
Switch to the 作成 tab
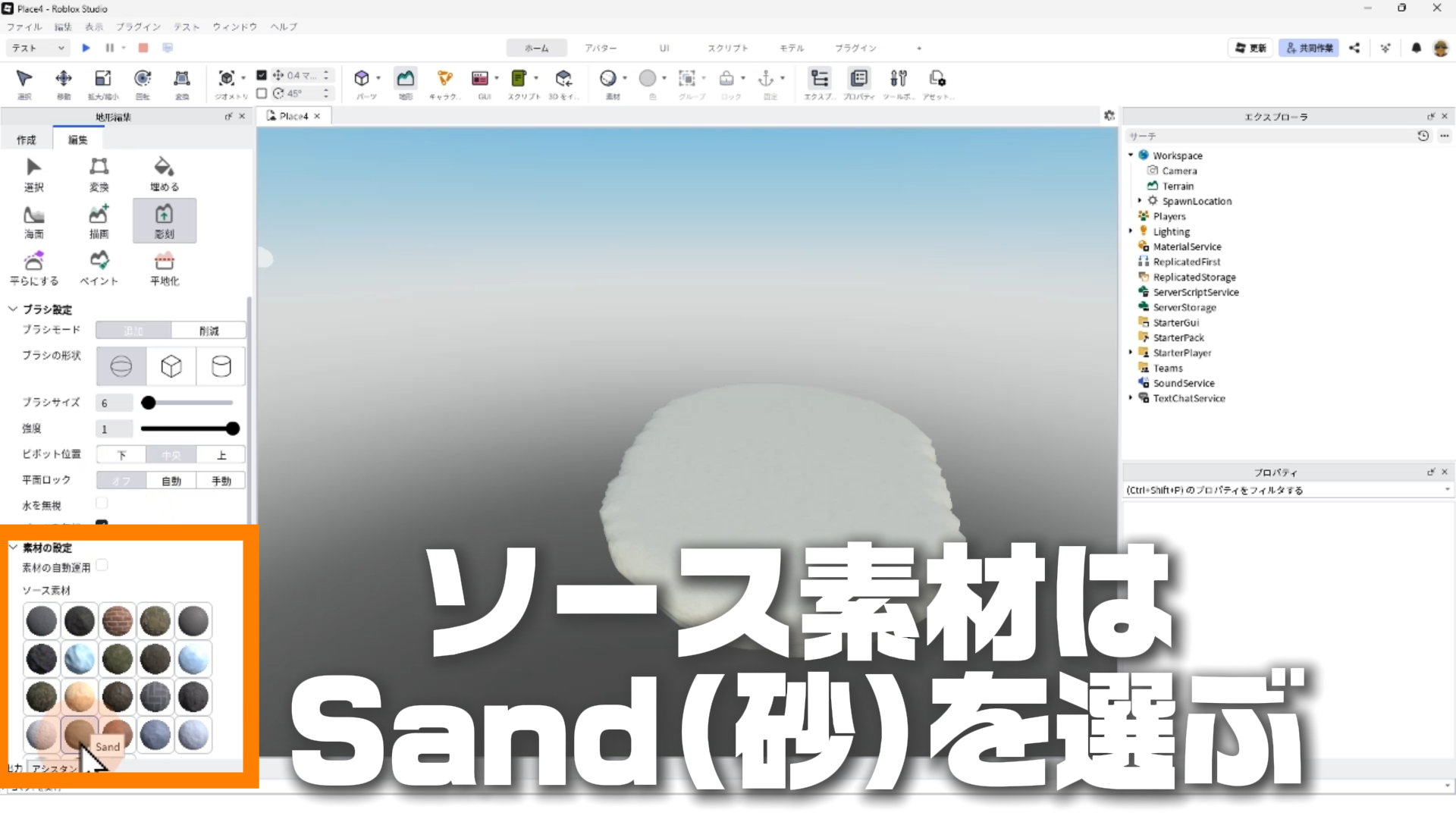coord(27,140)
